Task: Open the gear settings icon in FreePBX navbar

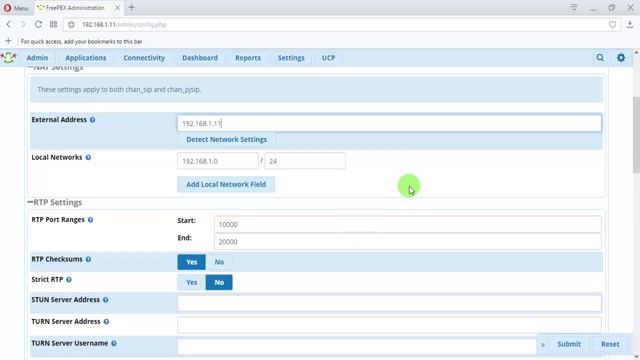Action: point(621,58)
